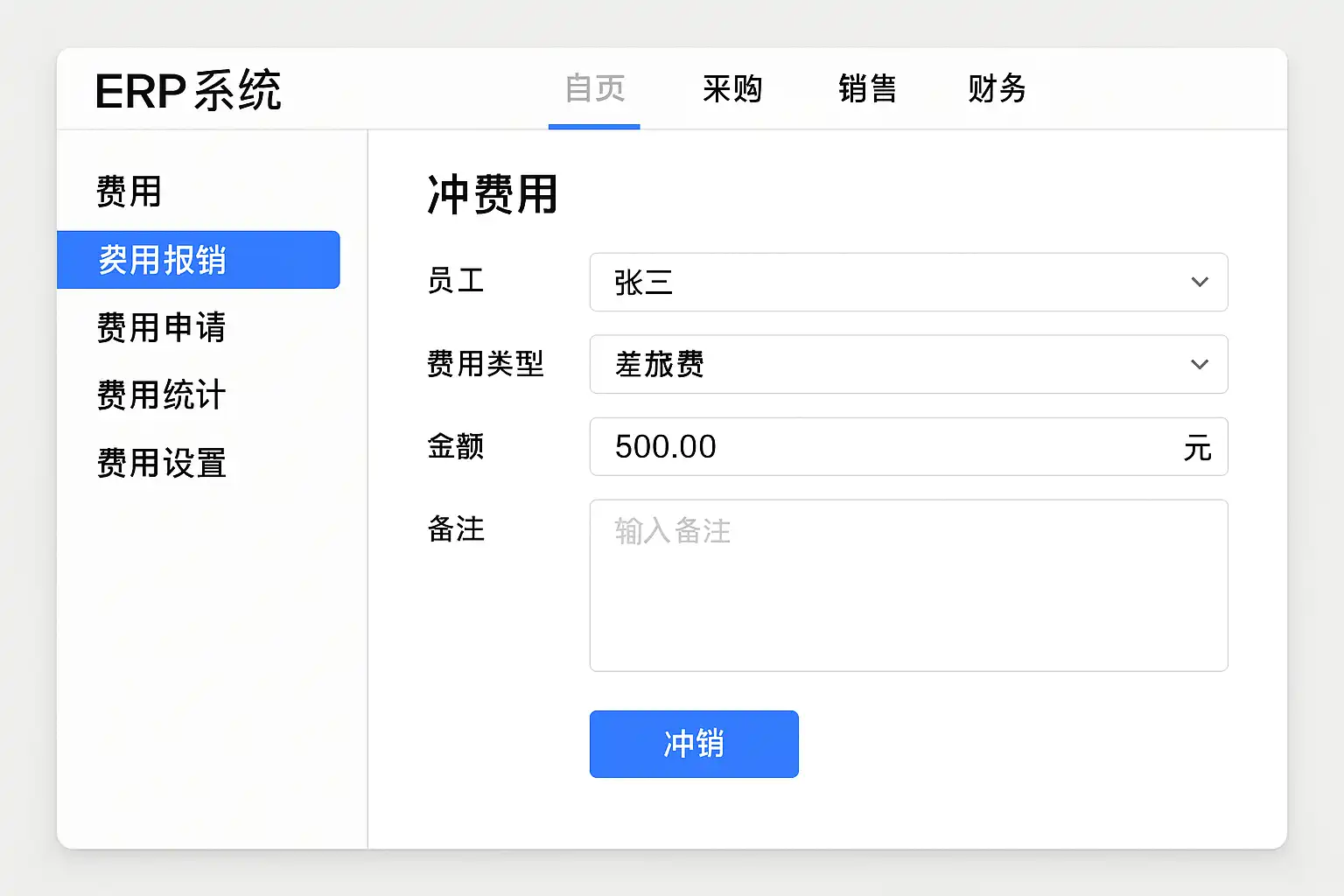
Task: Click the chevron arrow on 差旅费 dropdown
Action: point(1199,365)
